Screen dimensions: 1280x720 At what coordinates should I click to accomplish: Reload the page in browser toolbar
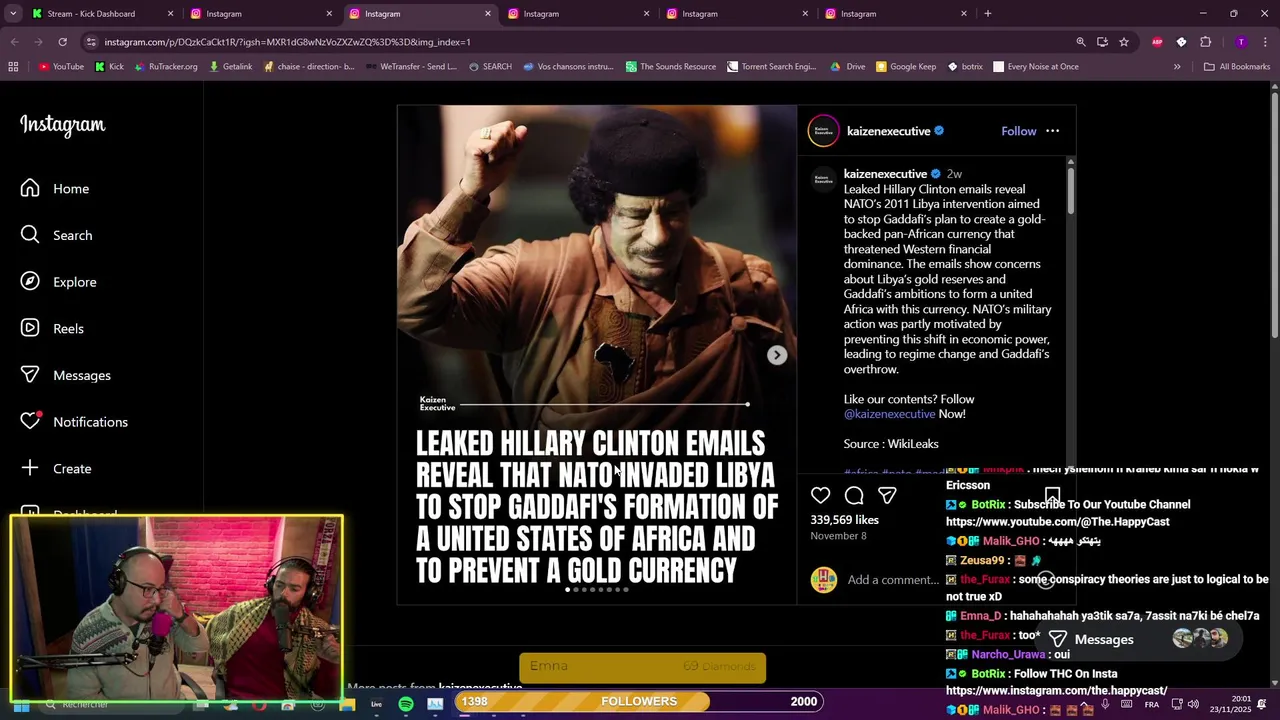(x=62, y=42)
